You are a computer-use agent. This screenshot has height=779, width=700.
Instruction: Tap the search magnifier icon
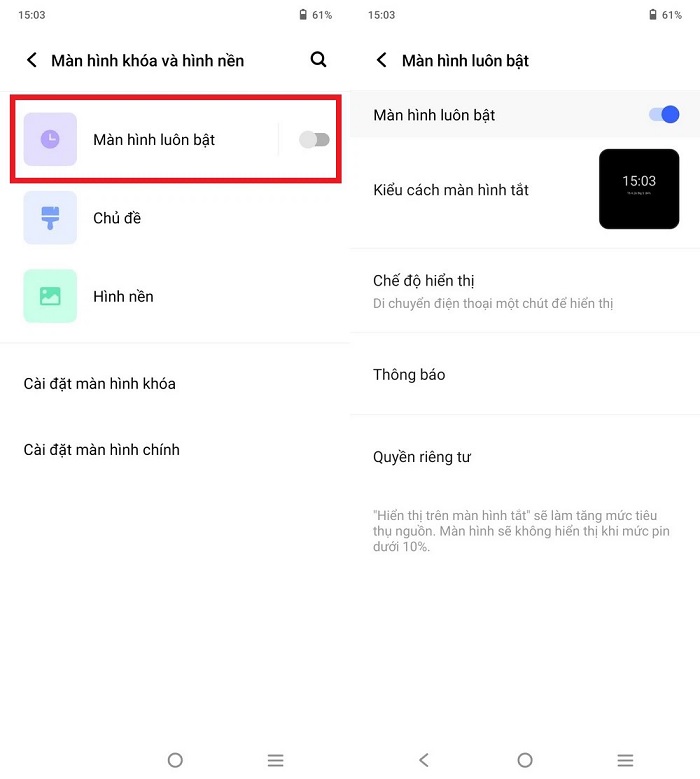click(x=318, y=60)
